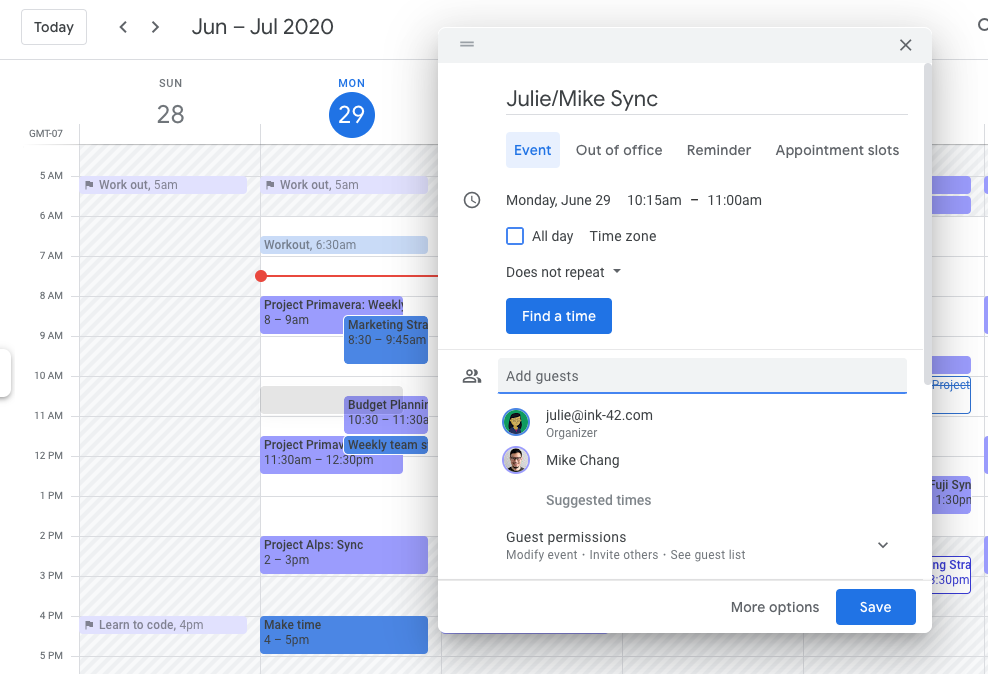Click the next period chevron arrow
Viewport: 988px width, 674px height.
155,27
